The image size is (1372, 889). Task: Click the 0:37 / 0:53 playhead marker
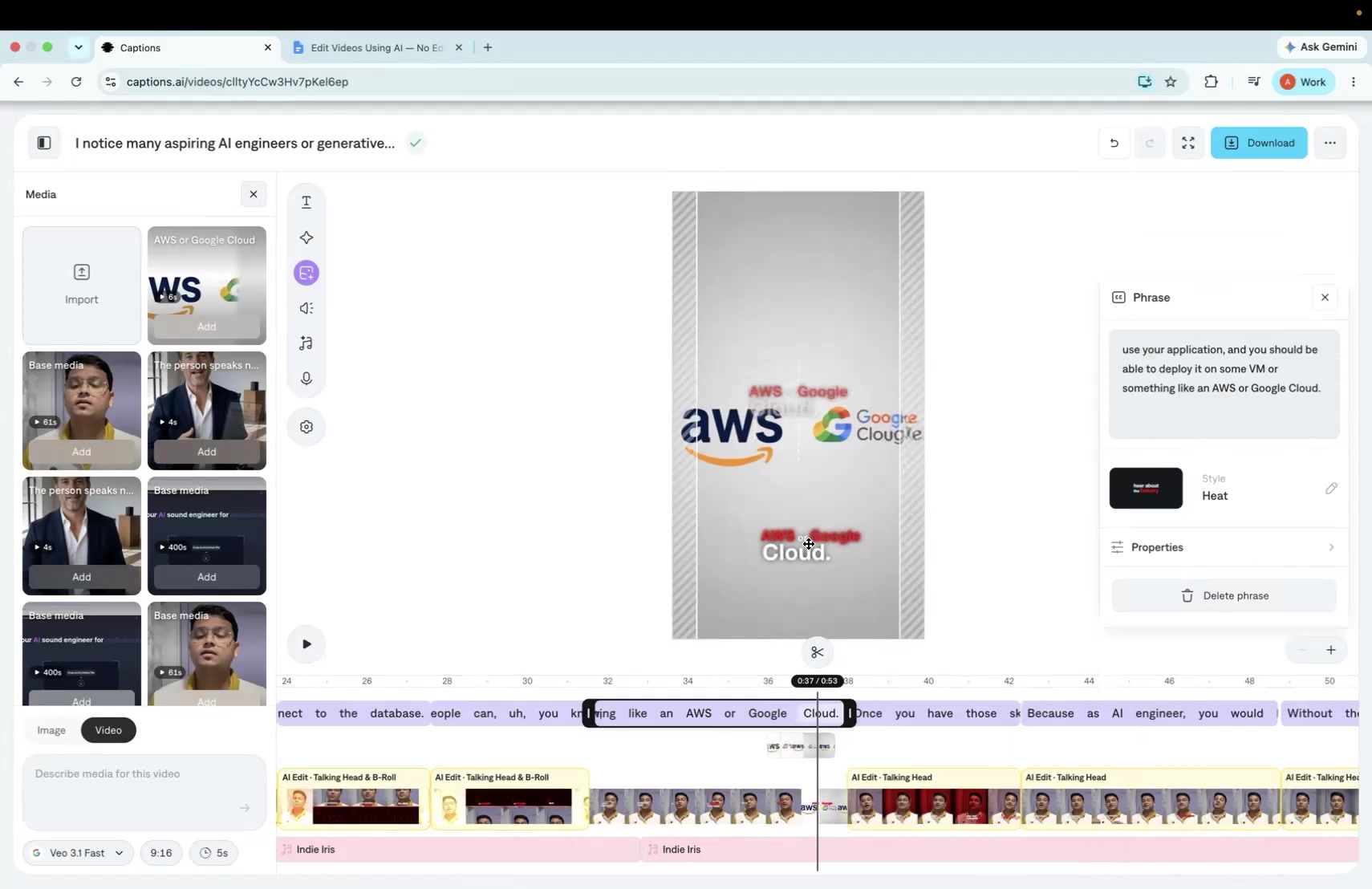click(x=817, y=681)
